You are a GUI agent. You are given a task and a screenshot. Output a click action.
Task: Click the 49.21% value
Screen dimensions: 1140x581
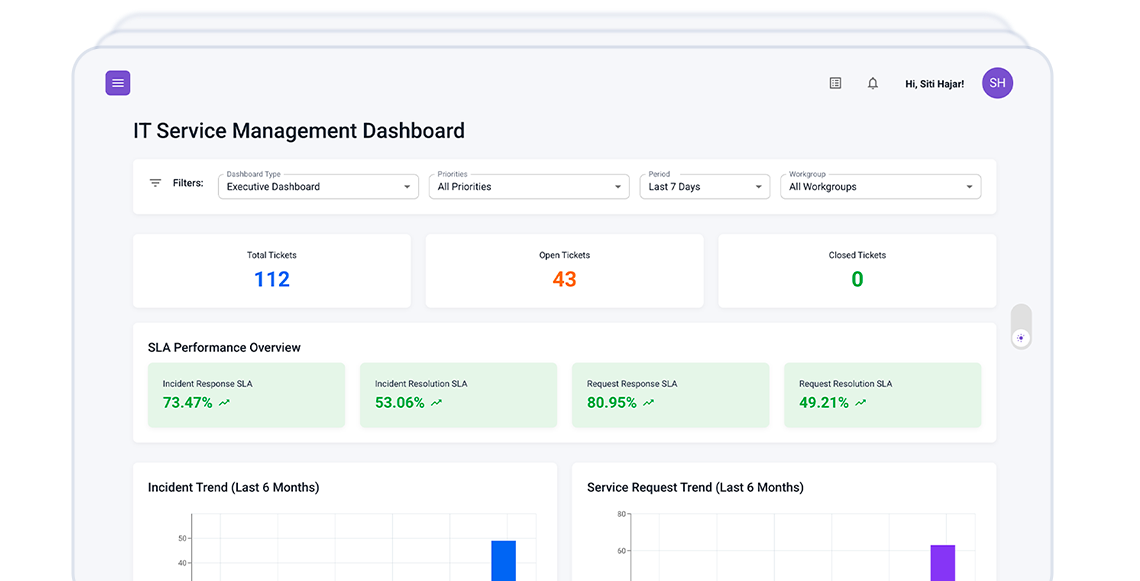[x=824, y=403]
